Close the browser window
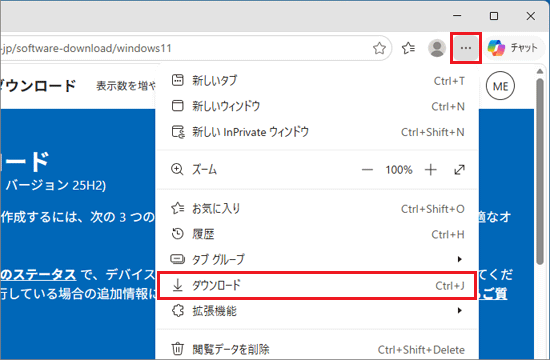This screenshot has height=360, width=550. coord(531,16)
